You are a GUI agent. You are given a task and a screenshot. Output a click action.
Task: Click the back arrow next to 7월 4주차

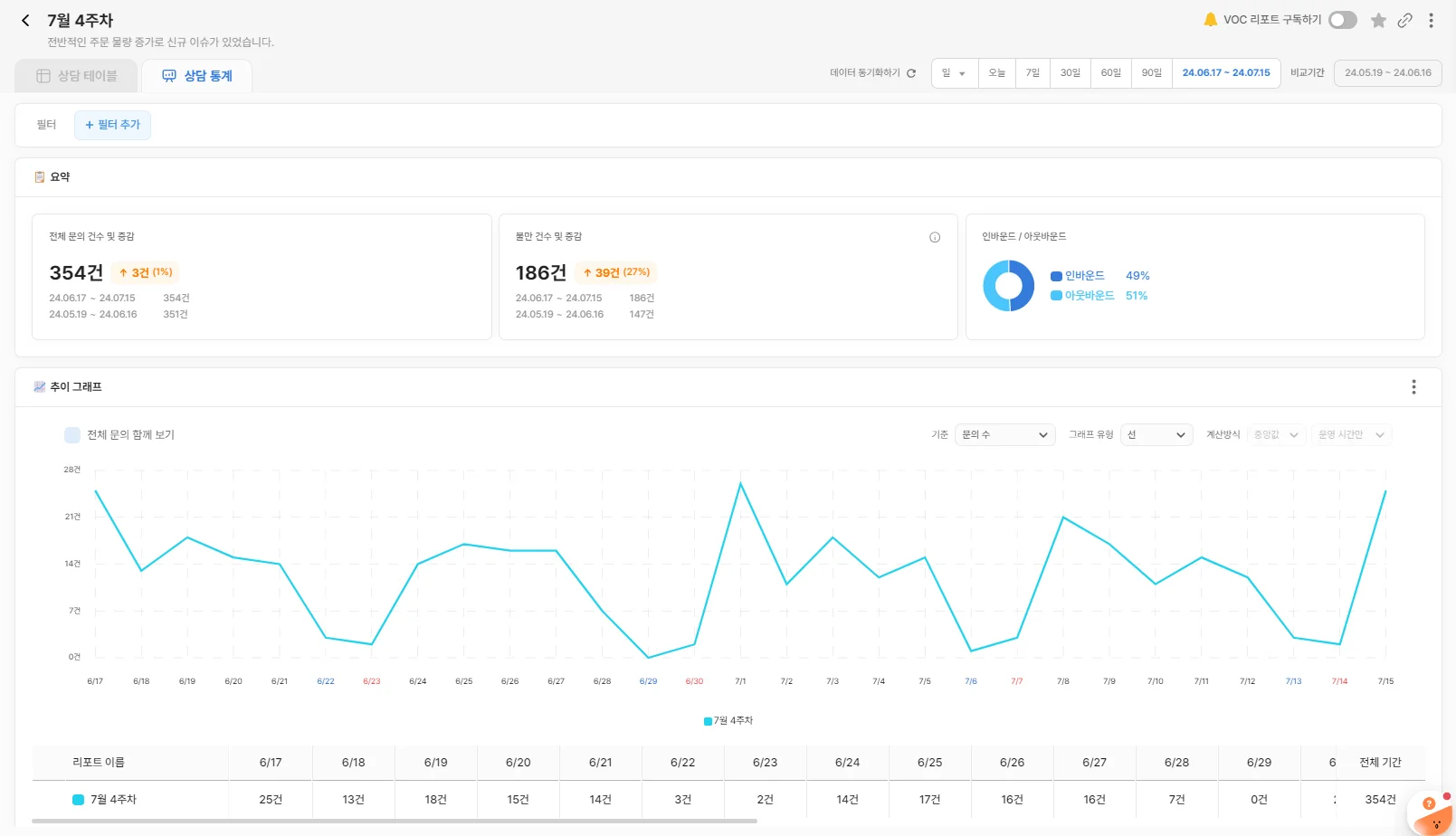(25, 20)
